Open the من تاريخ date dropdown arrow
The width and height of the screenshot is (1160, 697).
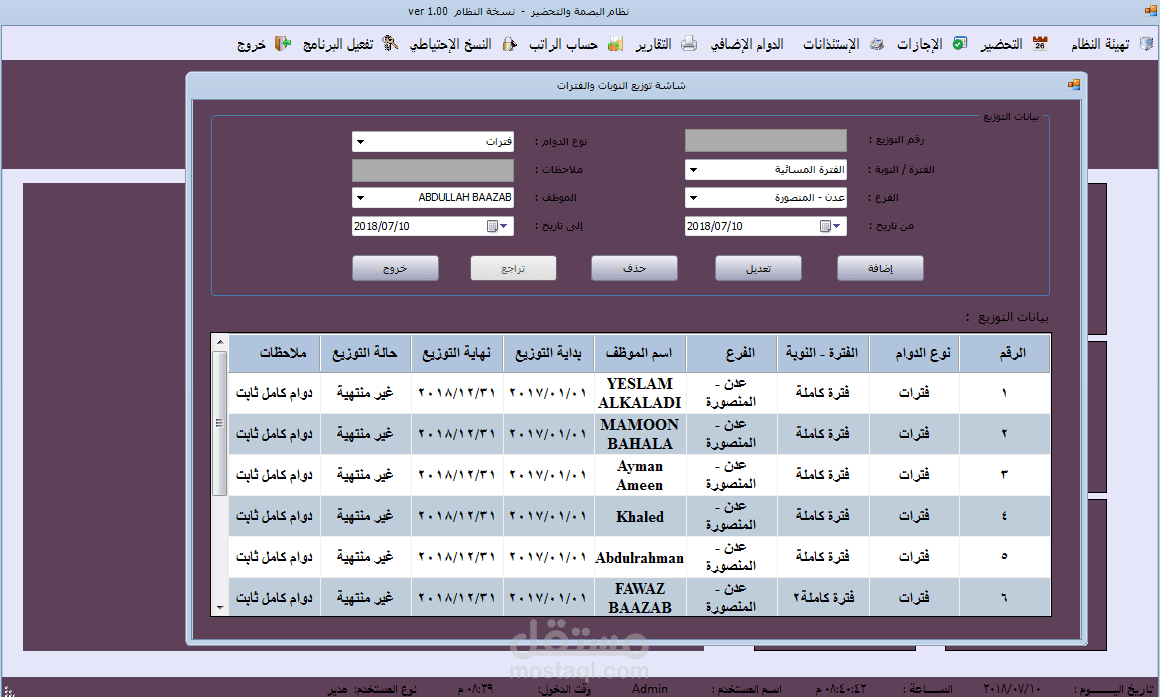[x=837, y=226]
